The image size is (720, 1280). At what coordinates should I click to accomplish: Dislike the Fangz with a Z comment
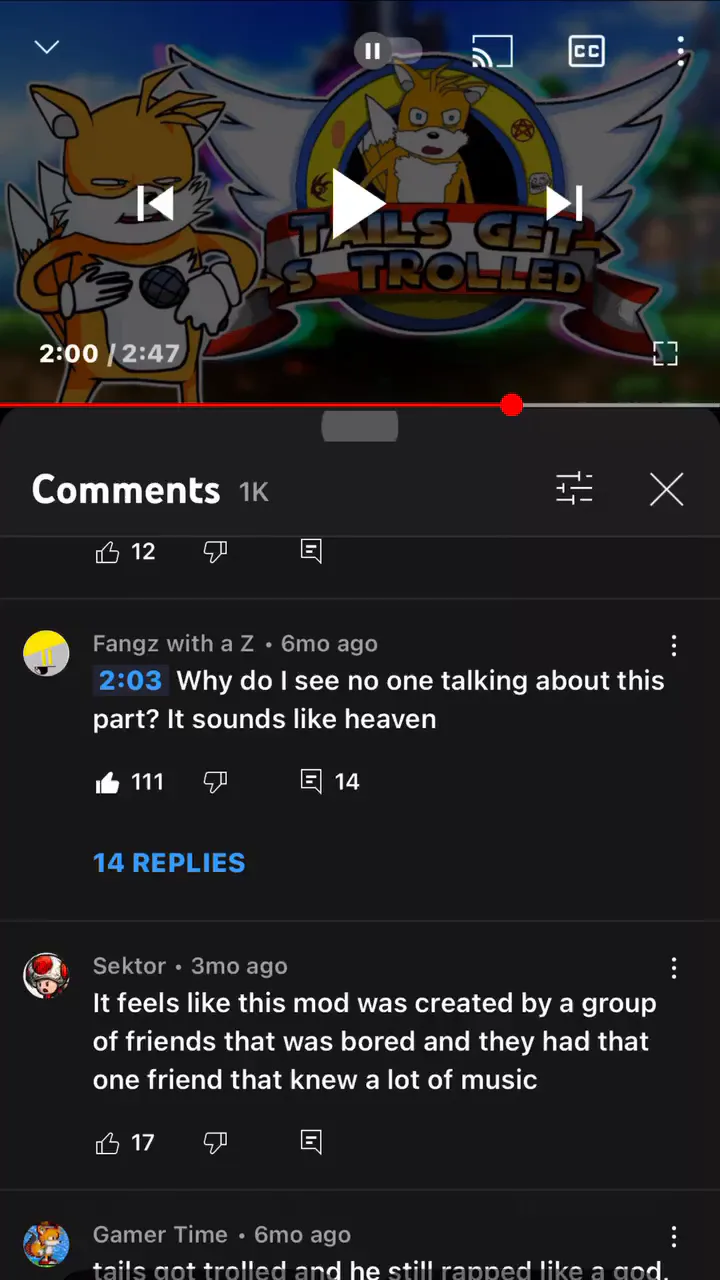tap(215, 782)
